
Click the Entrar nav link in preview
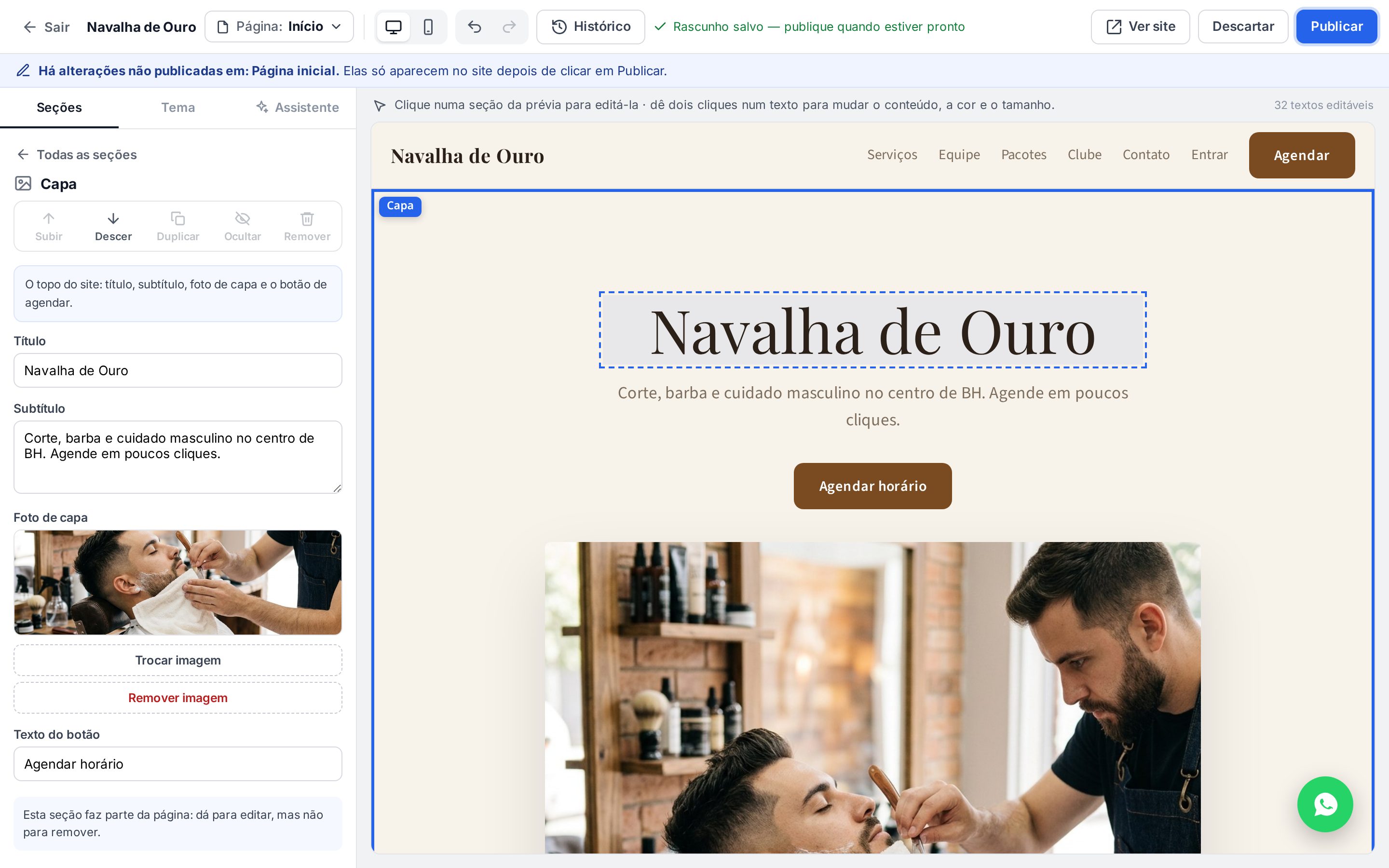[x=1210, y=154]
